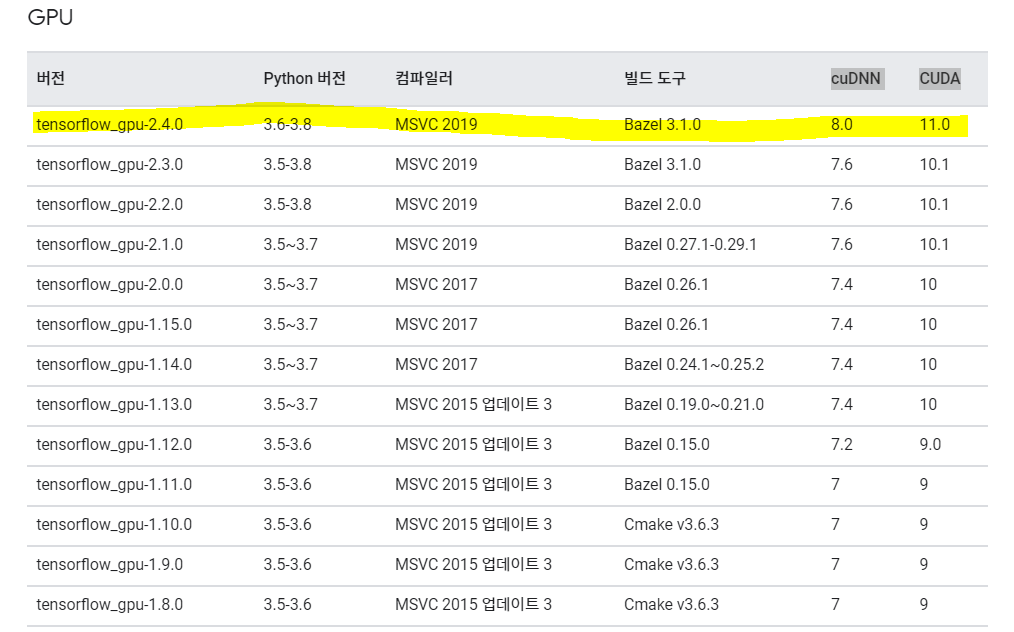Click Python 3.5-3.8 in the 2.3.0 row
The width and height of the screenshot is (1014, 632).
click(x=287, y=164)
